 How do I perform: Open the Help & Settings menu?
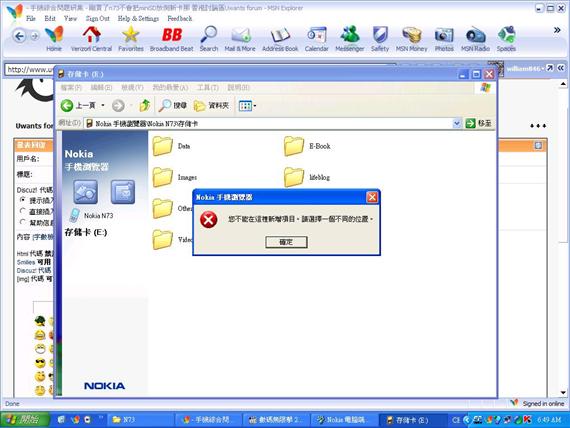point(138,18)
